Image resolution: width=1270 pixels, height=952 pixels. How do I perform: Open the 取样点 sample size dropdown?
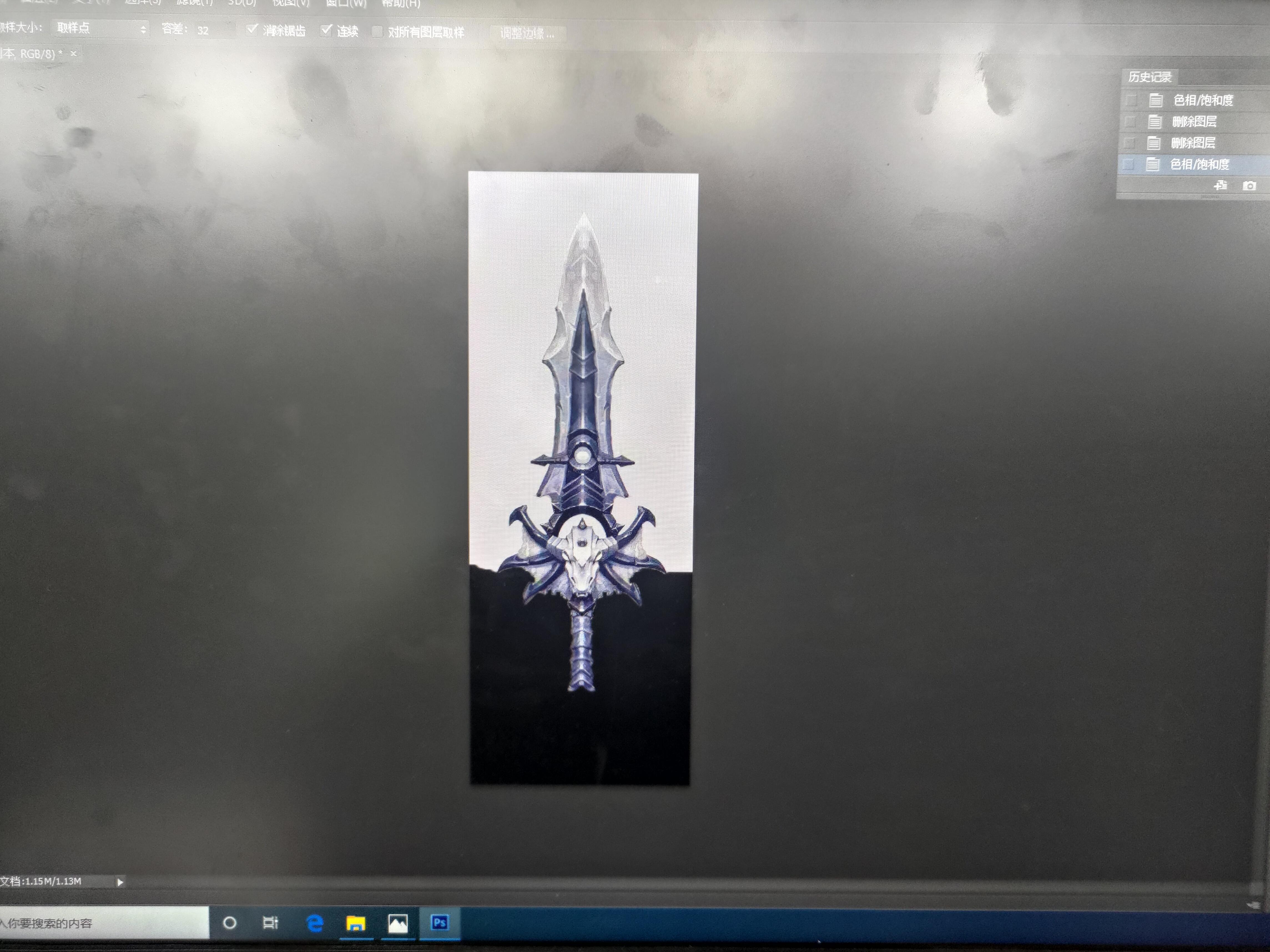tap(100, 28)
